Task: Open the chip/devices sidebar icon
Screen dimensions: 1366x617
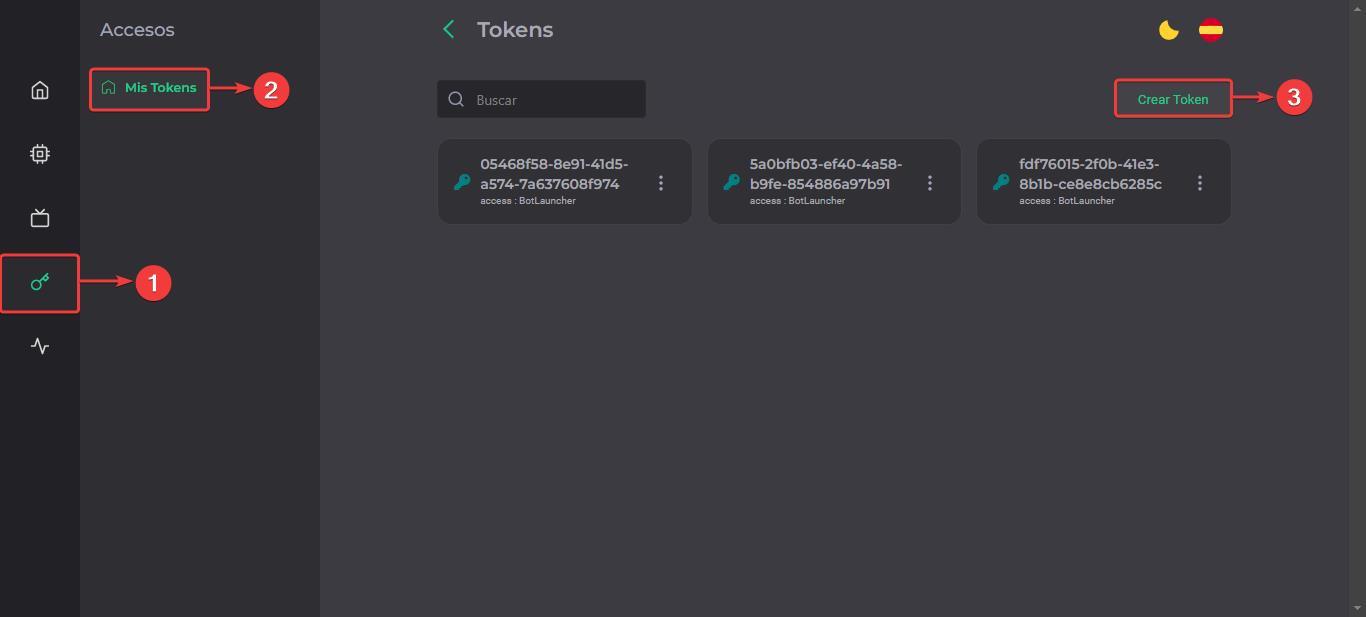Action: (40, 154)
